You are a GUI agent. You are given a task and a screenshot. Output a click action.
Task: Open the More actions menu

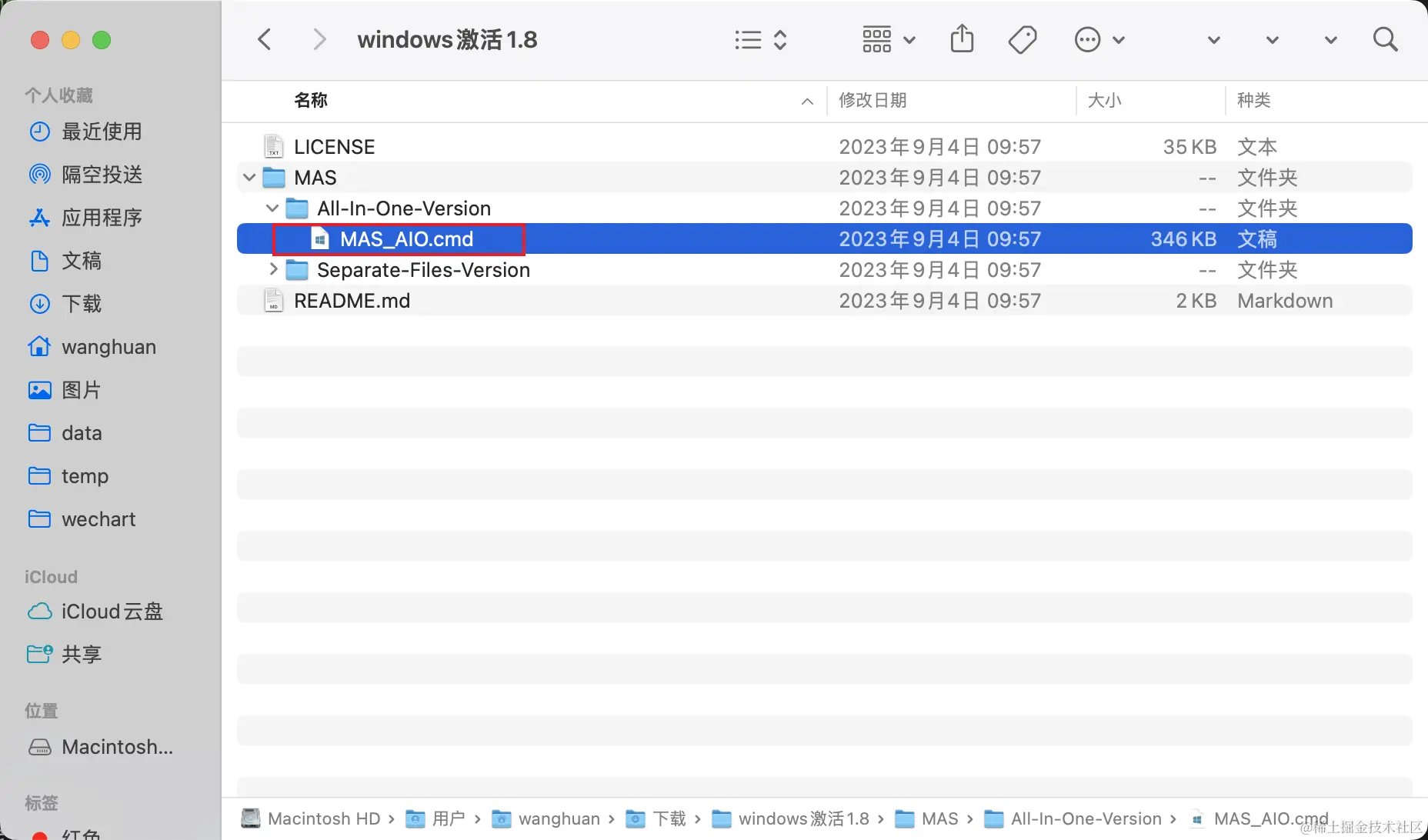click(x=1099, y=39)
